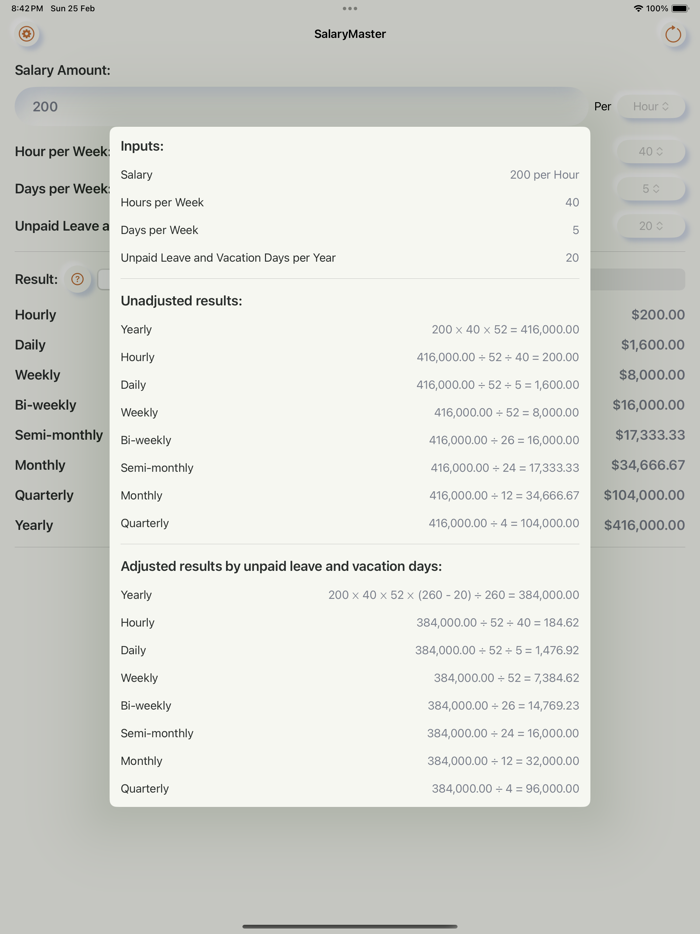
Task: Tap the Unadjusted results heading
Action: pos(181,301)
